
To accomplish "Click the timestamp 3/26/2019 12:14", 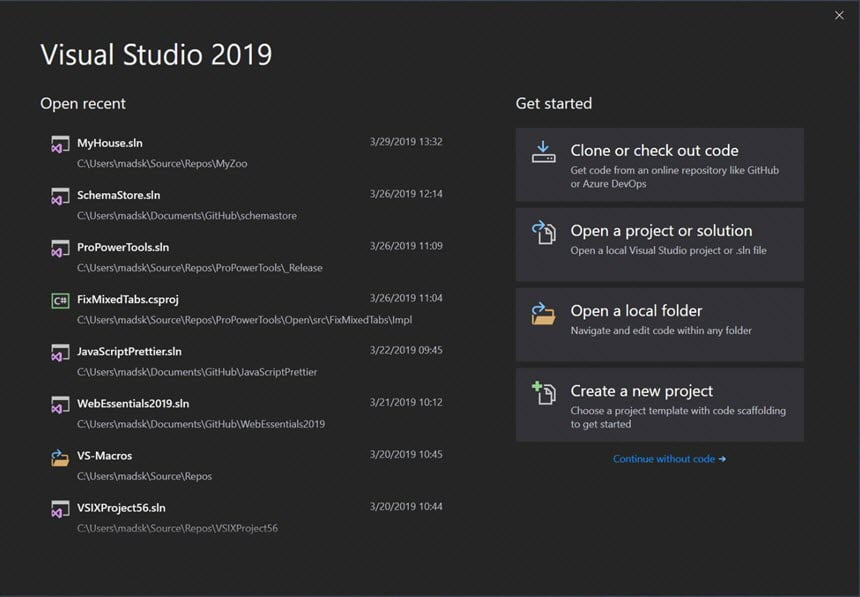I will [x=406, y=194].
